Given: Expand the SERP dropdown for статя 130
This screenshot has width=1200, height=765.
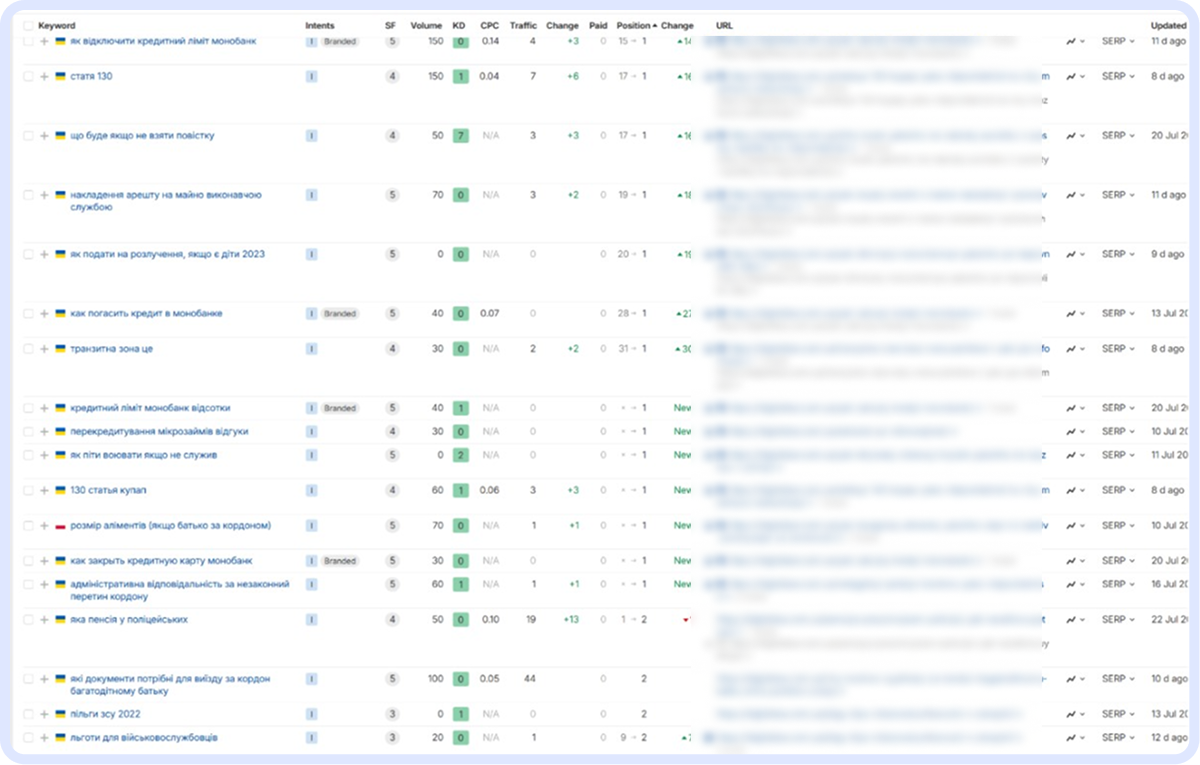Looking at the screenshot, I should click(1117, 77).
